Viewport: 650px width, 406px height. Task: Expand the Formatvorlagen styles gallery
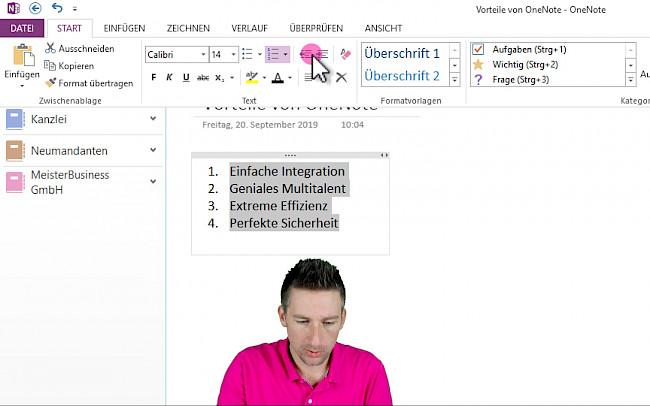(455, 79)
